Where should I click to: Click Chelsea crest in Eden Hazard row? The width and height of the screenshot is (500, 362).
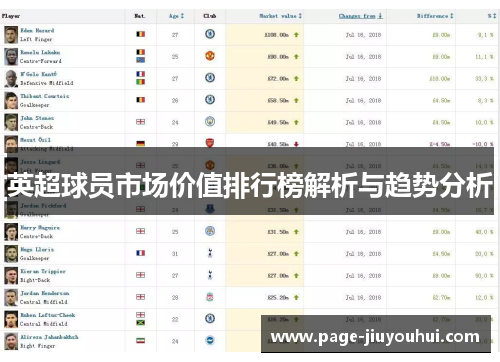[x=210, y=34]
